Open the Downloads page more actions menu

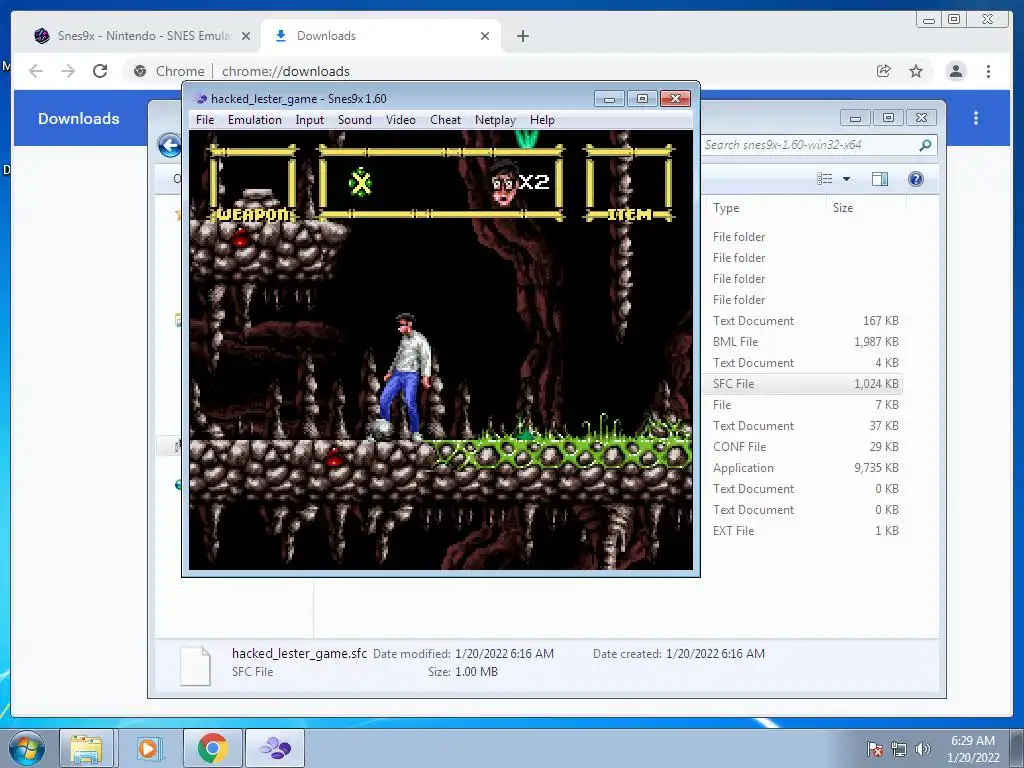pyautogui.click(x=976, y=118)
